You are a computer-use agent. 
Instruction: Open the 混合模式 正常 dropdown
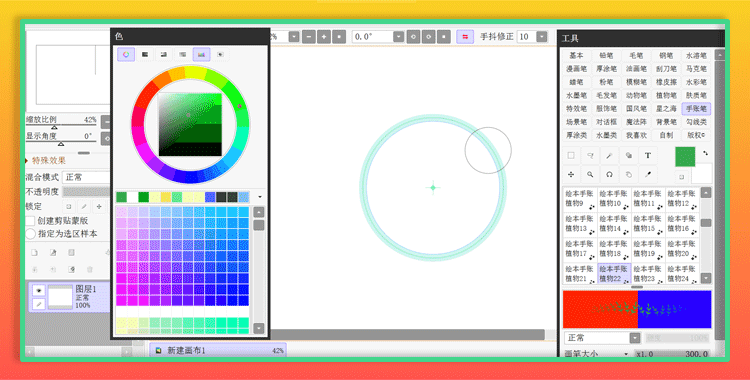pyautogui.click(x=86, y=177)
